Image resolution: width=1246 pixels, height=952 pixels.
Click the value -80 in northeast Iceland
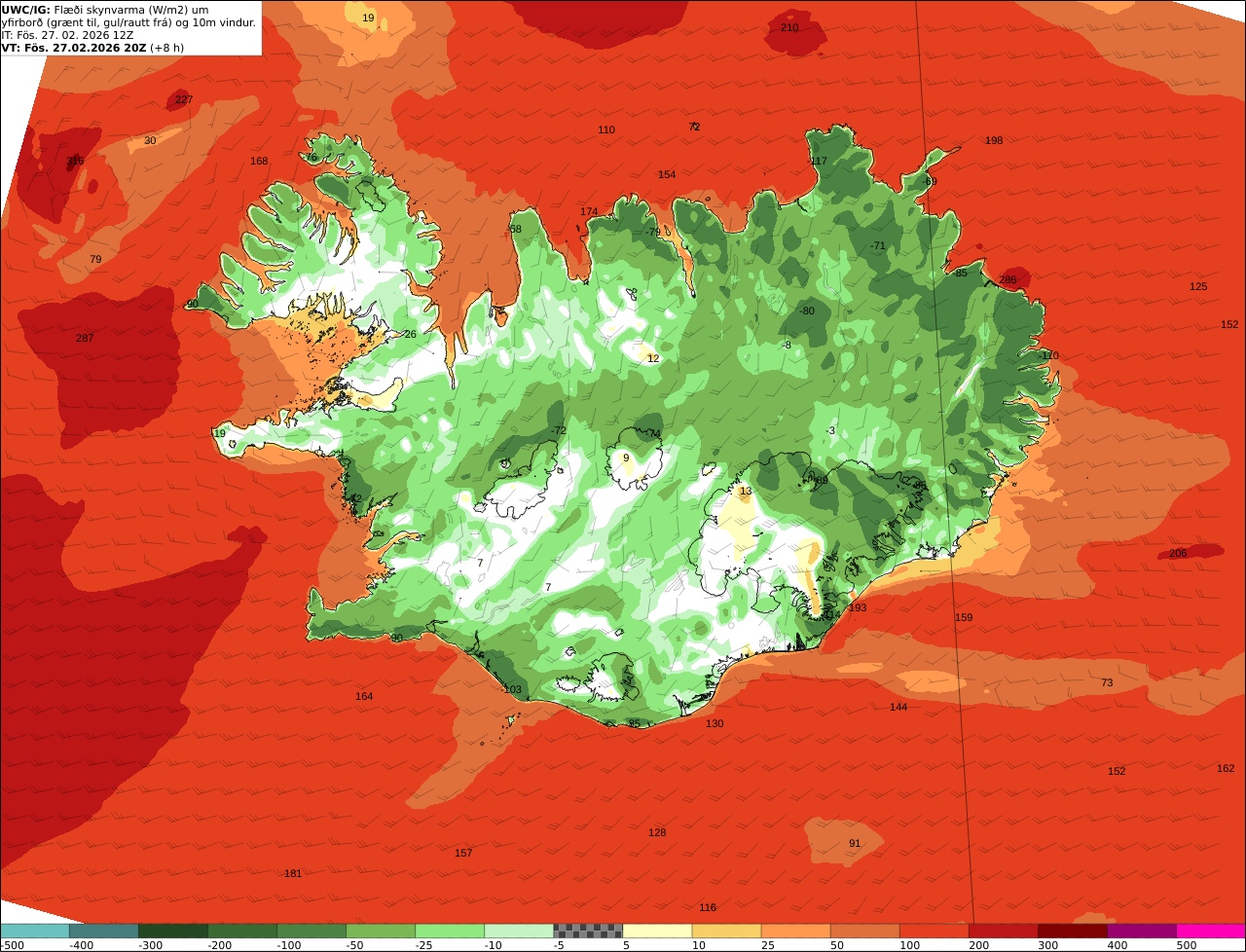click(x=806, y=311)
